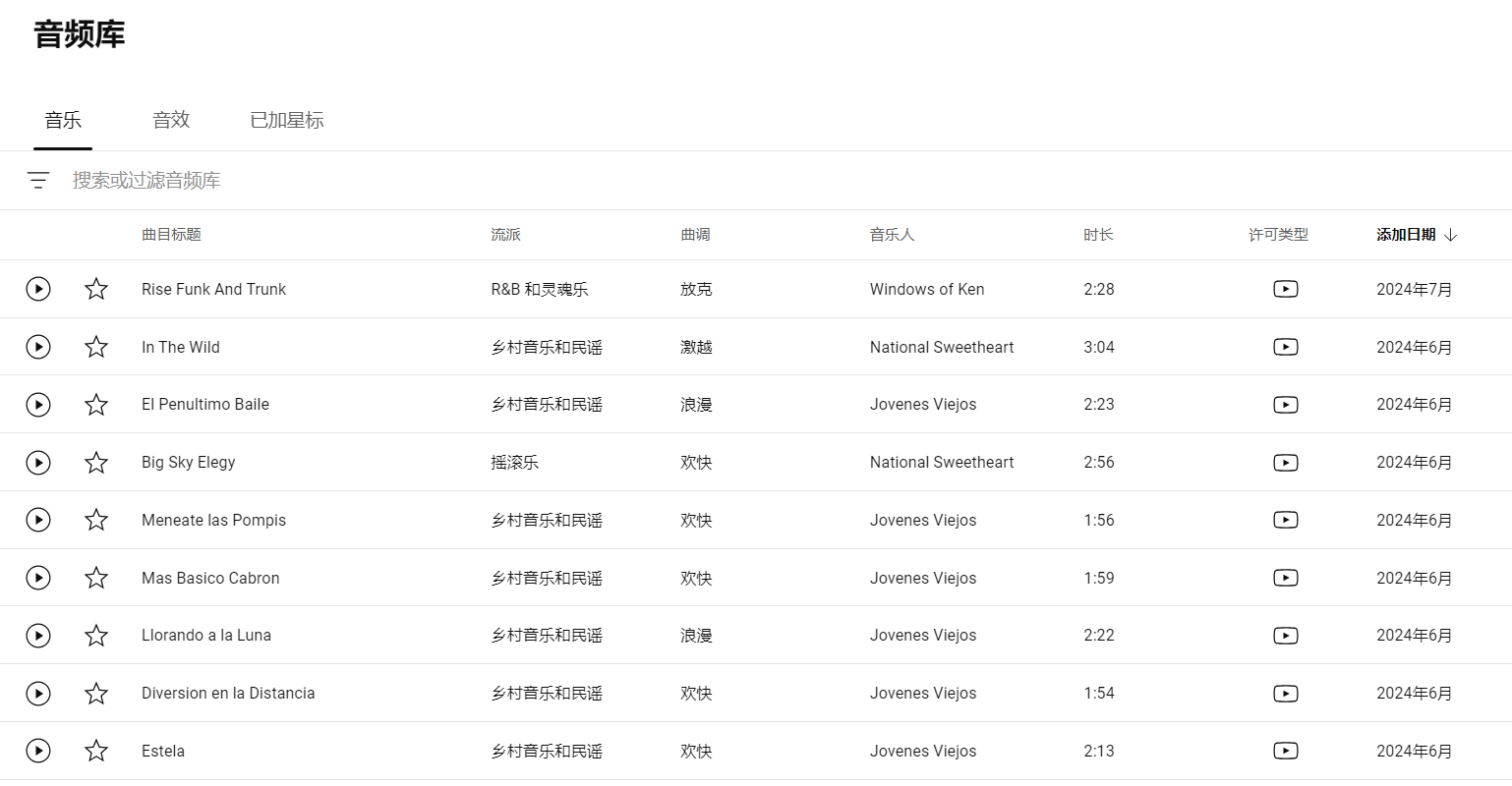Image resolution: width=1512 pixels, height=786 pixels.
Task: Open YouTube license icon for In The Wild
Action: coord(1286,347)
